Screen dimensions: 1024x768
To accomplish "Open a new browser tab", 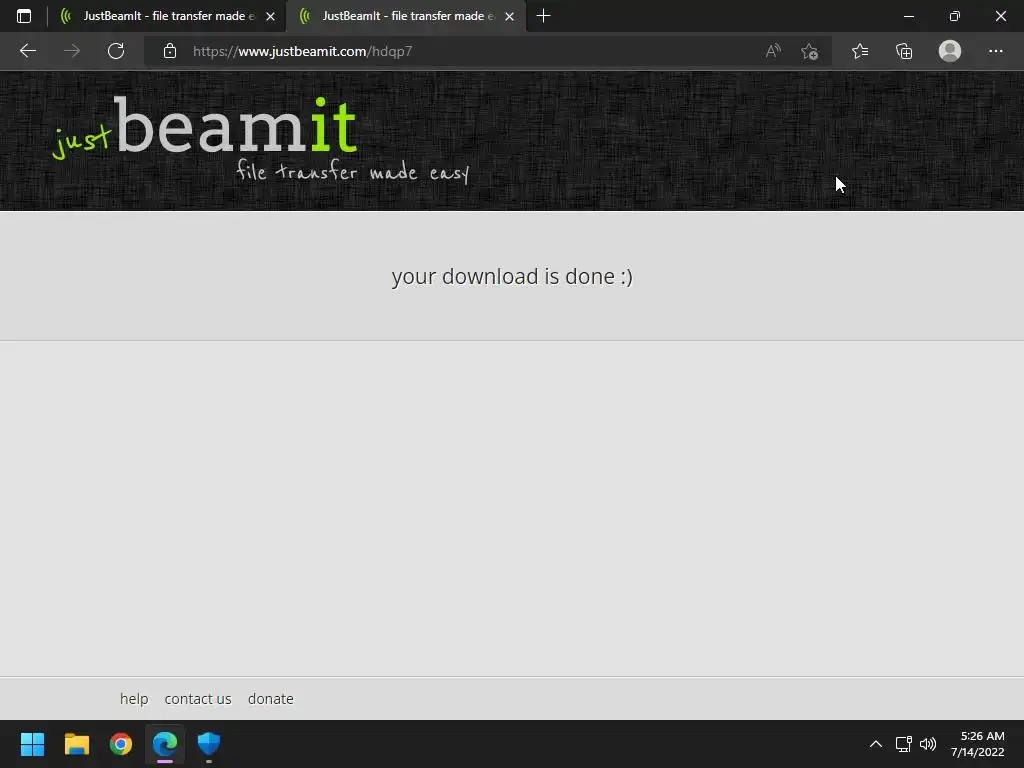I will [543, 16].
